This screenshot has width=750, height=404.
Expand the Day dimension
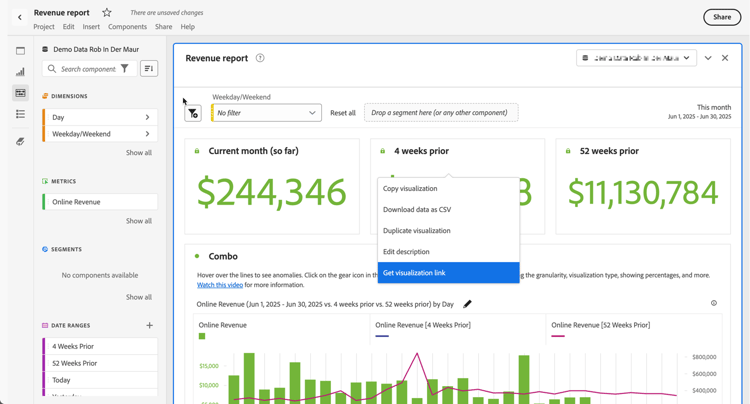coord(147,117)
